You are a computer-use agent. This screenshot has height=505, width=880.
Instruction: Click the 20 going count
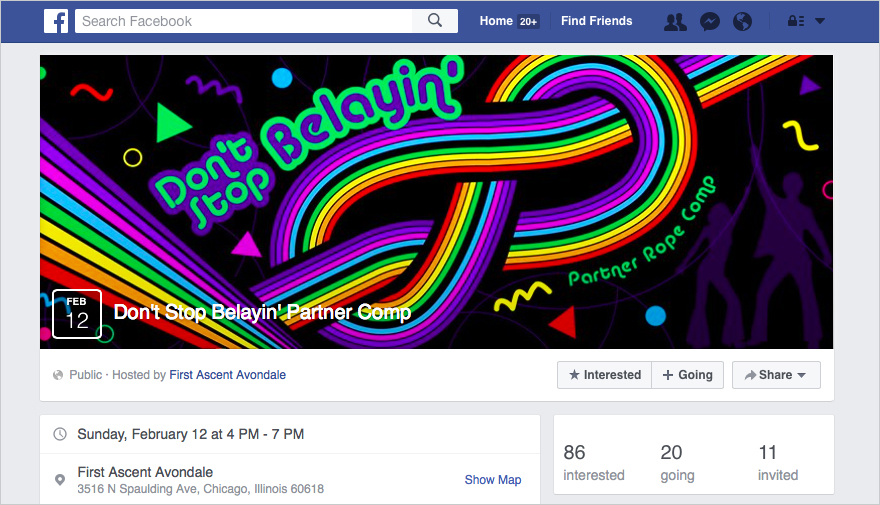pyautogui.click(x=677, y=463)
